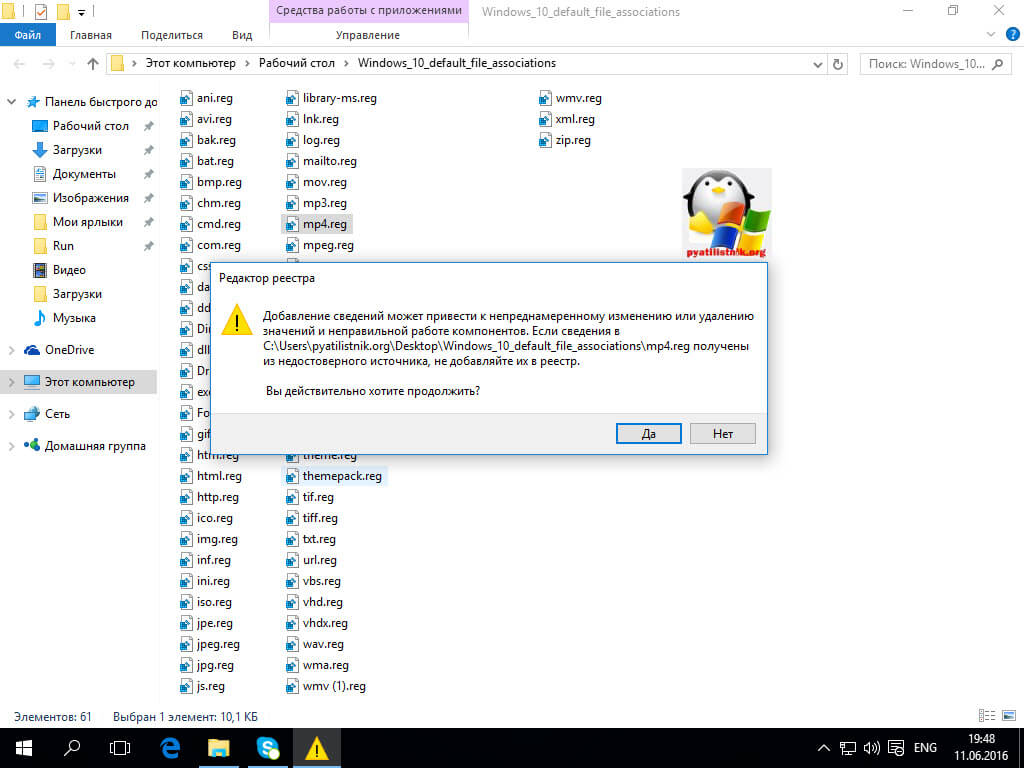This screenshot has width=1024, height=768.
Task: Click the Task View taskbar icon
Action: pyautogui.click(x=120, y=747)
